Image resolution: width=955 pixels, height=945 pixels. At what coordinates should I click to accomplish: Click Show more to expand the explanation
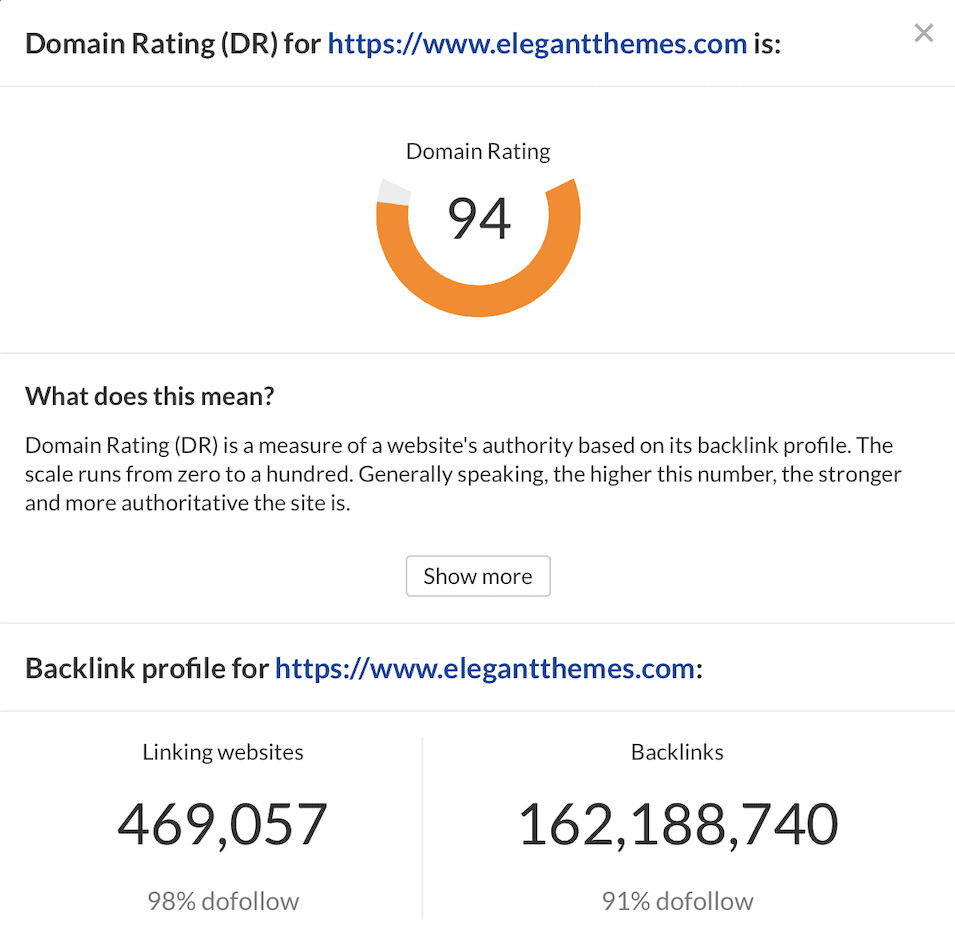(x=478, y=576)
